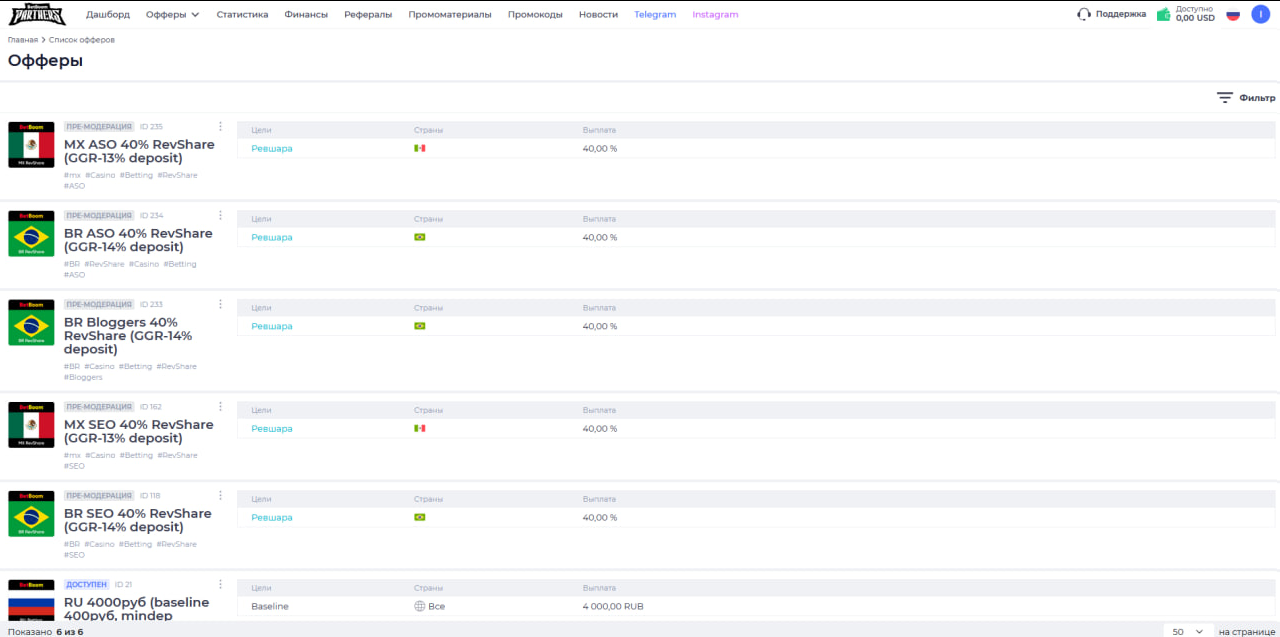Screen dimensions: 1280x637
Task: Open the support headset icon
Action: (1084, 15)
